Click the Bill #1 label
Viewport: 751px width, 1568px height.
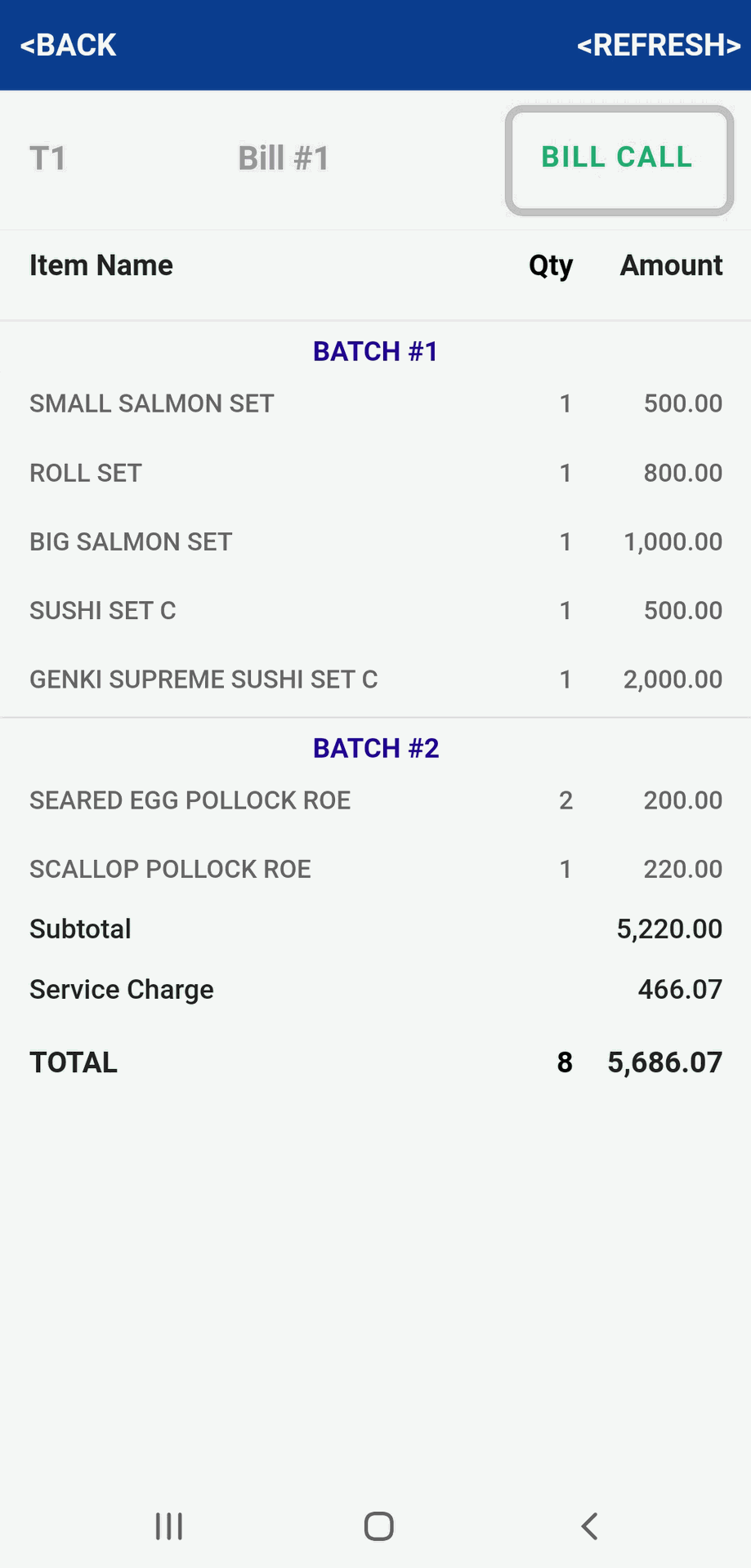(284, 158)
